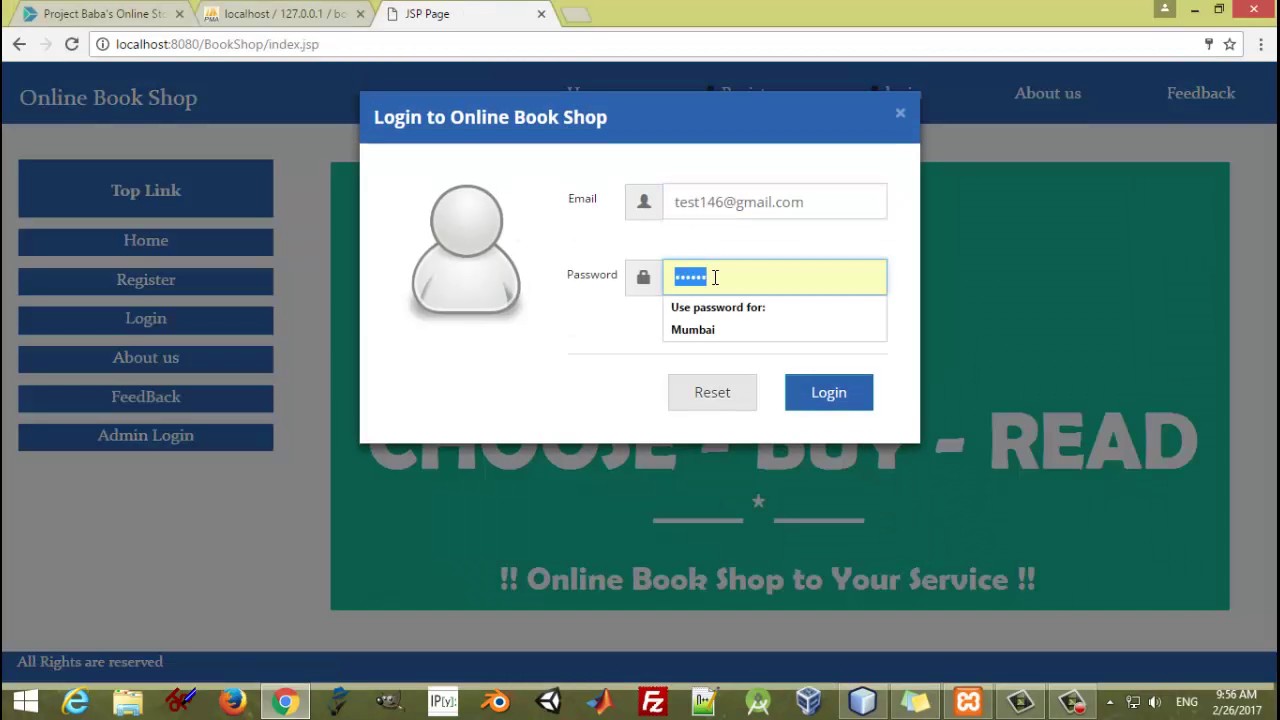Click the user icon beside Email field
This screenshot has height=720, width=1280.
tap(644, 202)
